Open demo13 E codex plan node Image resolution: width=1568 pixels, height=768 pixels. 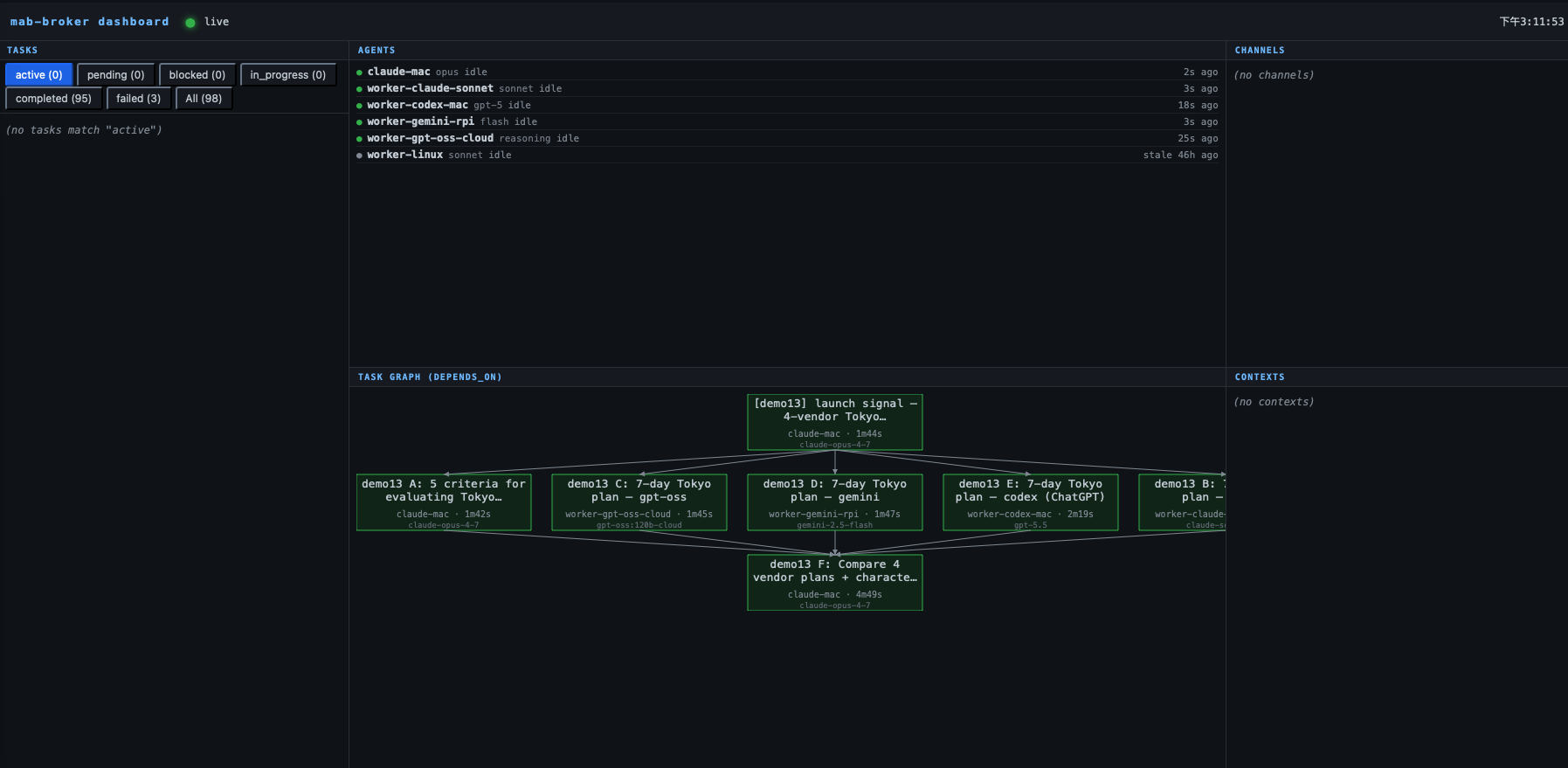[1031, 502]
